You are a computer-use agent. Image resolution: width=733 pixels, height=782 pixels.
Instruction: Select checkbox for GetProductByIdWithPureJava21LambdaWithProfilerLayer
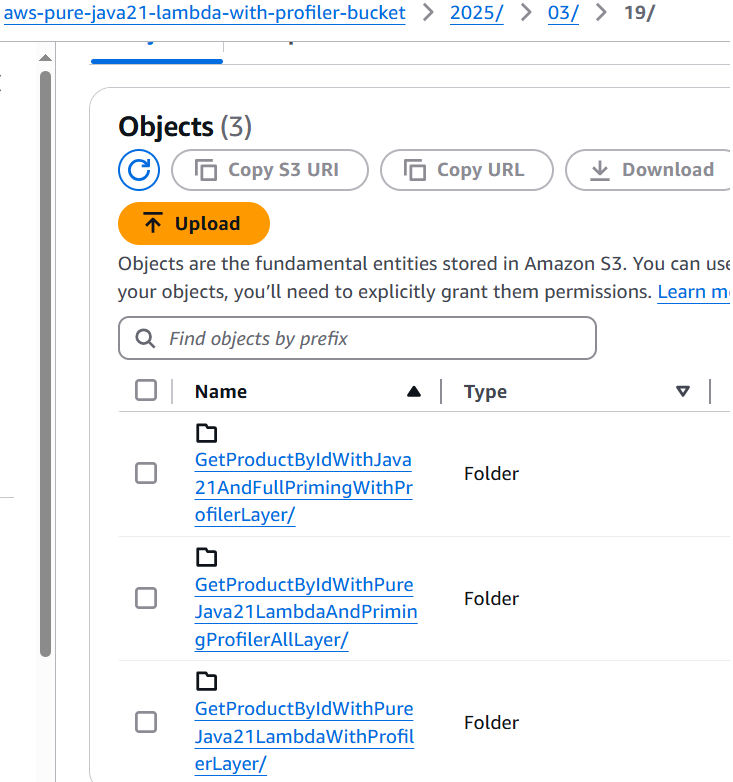click(x=146, y=722)
